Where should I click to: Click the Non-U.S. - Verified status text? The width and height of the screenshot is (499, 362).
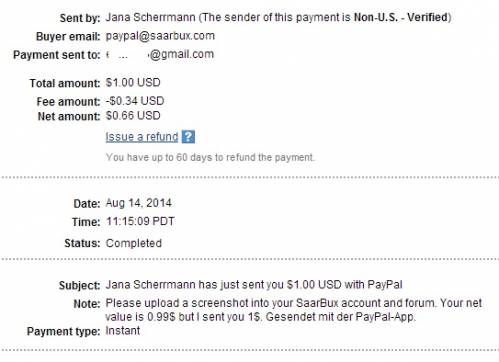(x=401, y=17)
